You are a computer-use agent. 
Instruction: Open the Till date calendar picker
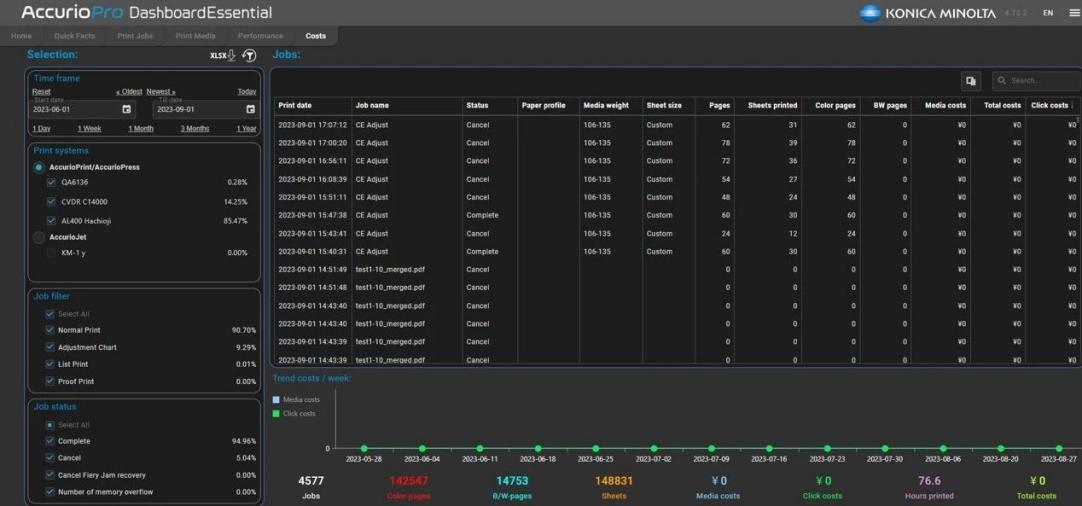[x=250, y=109]
